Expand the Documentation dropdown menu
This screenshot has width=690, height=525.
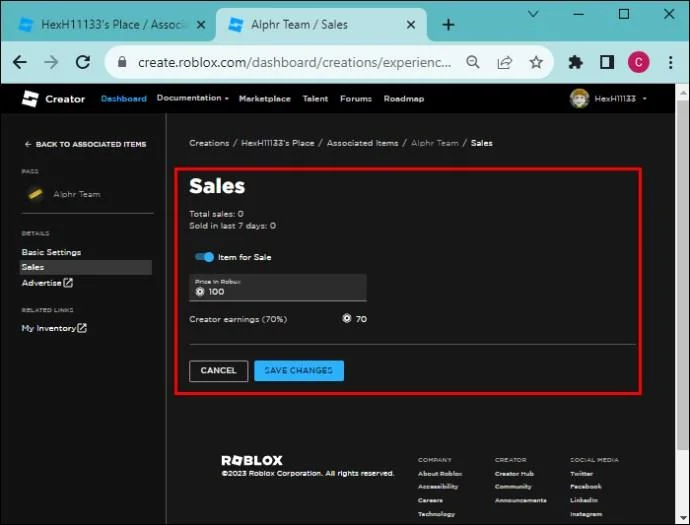(193, 98)
